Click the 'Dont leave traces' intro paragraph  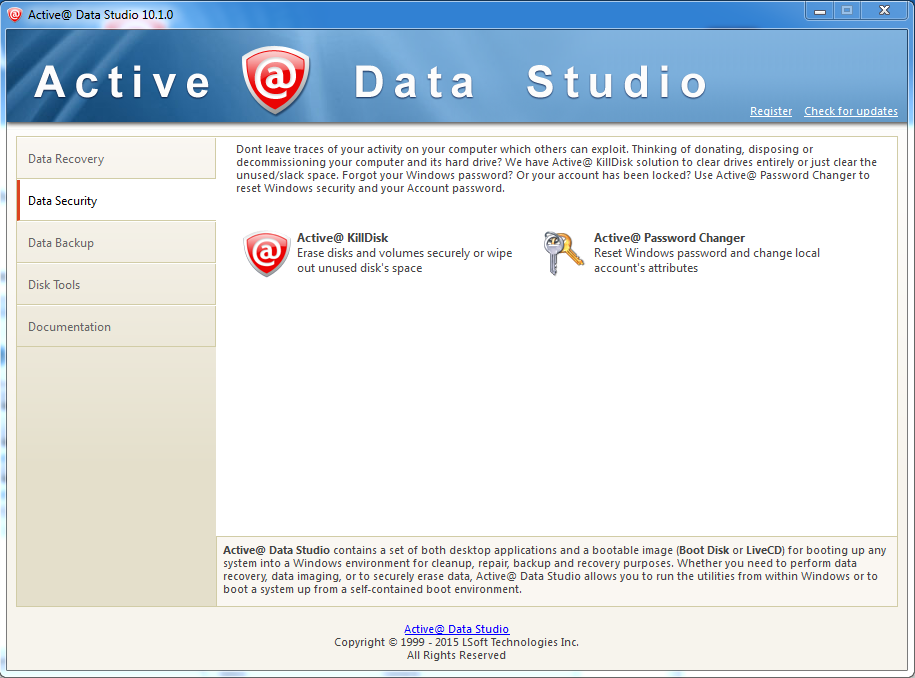[556, 169]
